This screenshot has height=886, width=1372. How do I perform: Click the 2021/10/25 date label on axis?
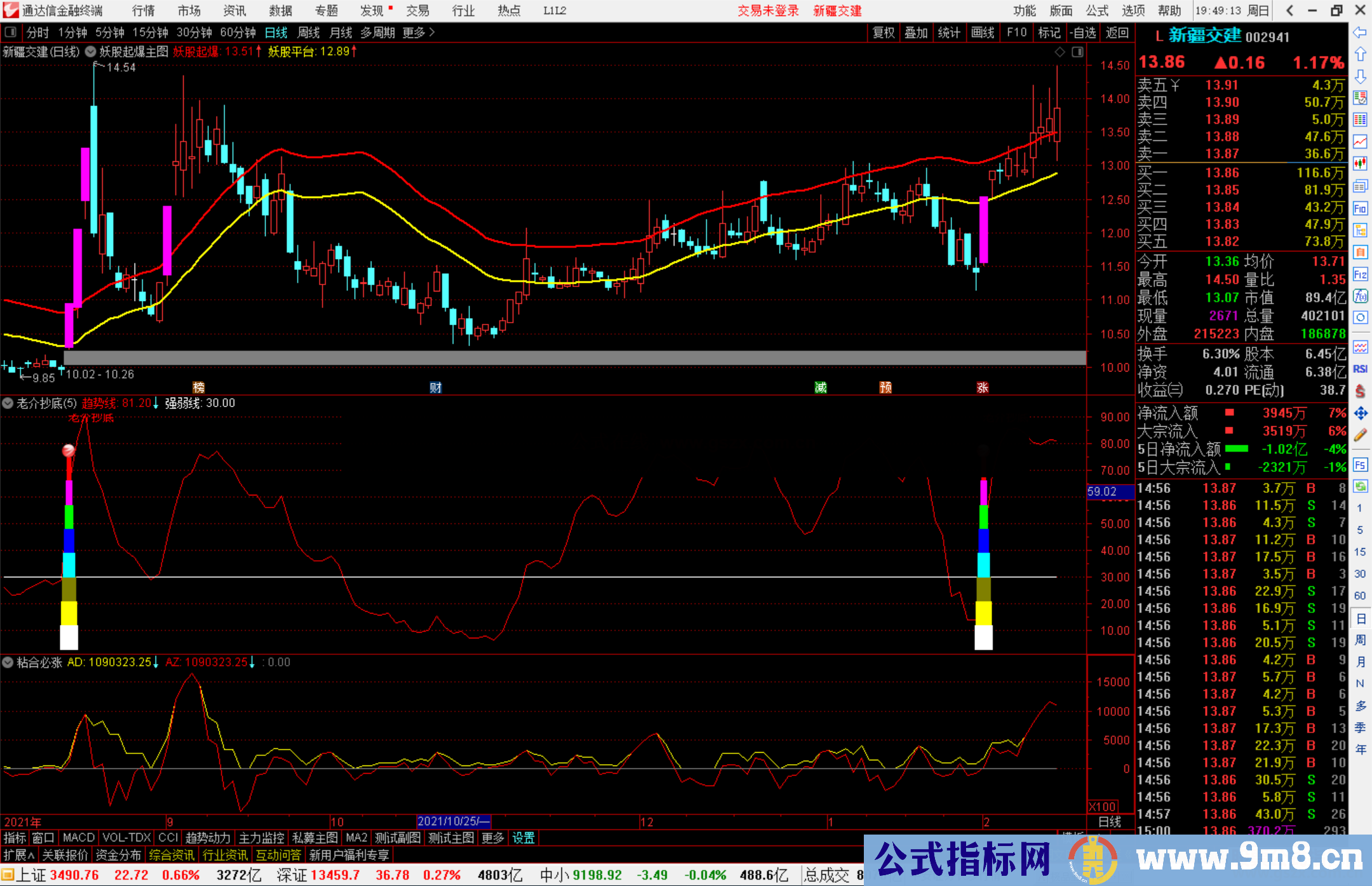click(x=453, y=821)
